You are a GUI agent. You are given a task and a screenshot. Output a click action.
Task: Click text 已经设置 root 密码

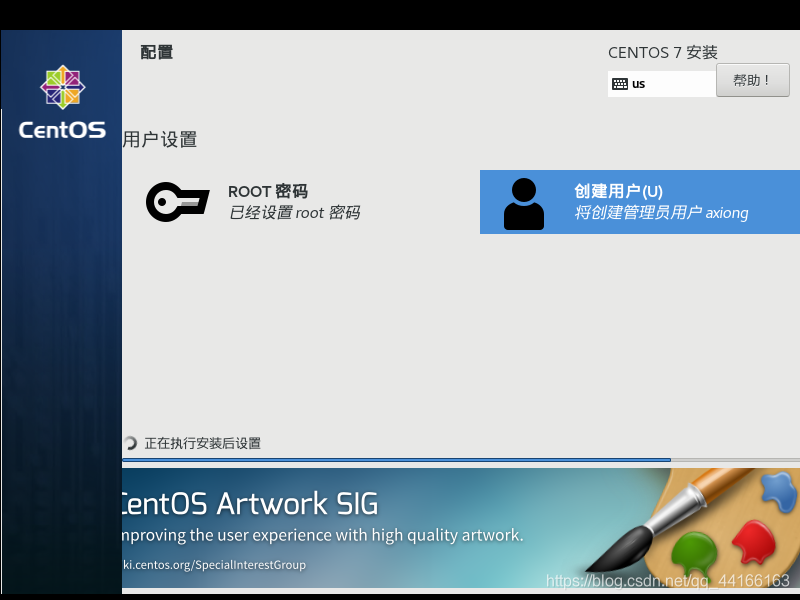pyautogui.click(x=294, y=212)
